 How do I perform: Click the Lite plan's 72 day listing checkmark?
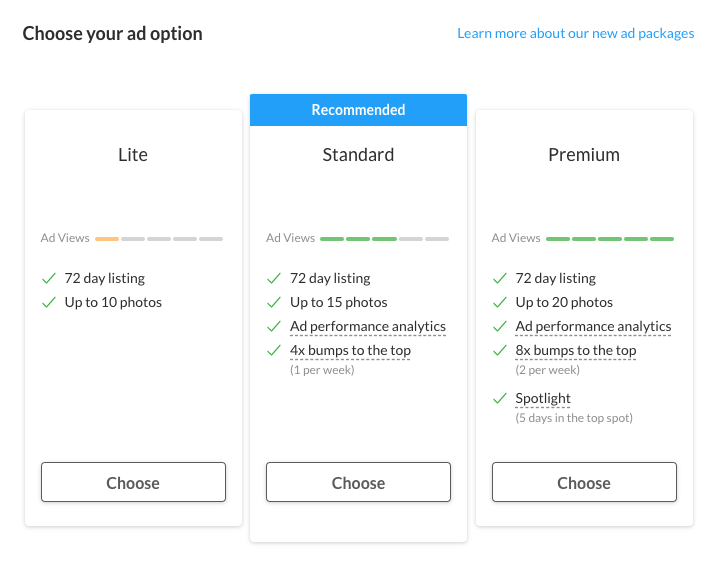pos(48,278)
